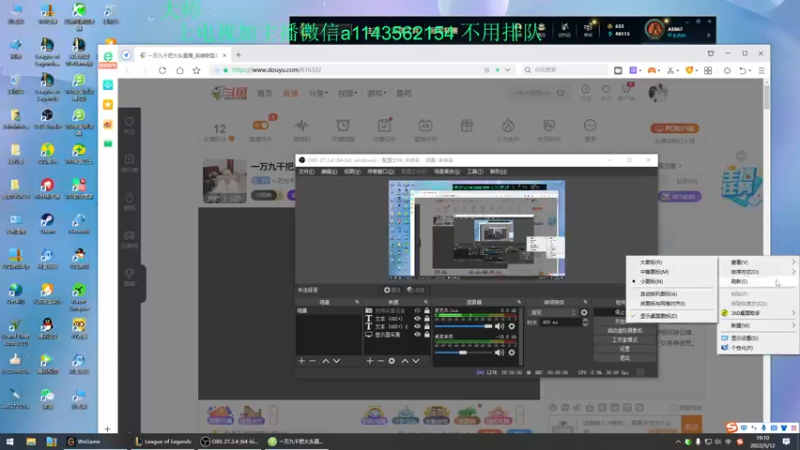Open Douyu 游戏 games dropdown
The image size is (800, 450).
pyautogui.click(x=376, y=93)
